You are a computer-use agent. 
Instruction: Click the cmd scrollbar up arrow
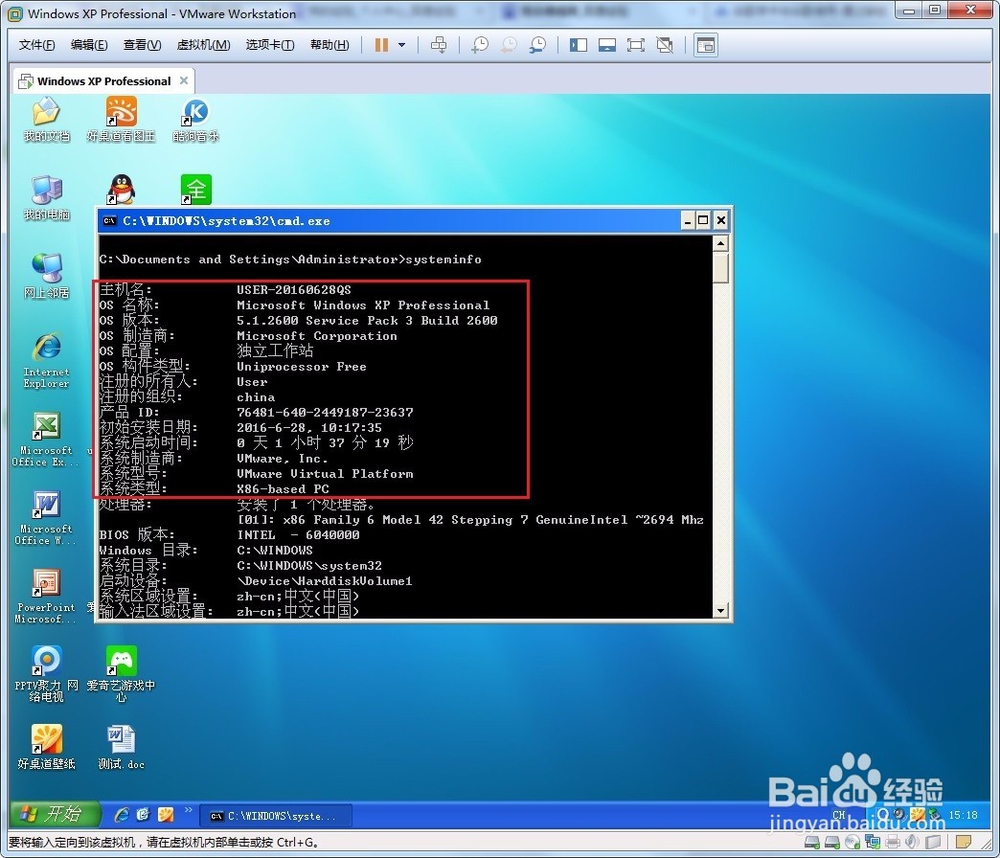coord(721,243)
